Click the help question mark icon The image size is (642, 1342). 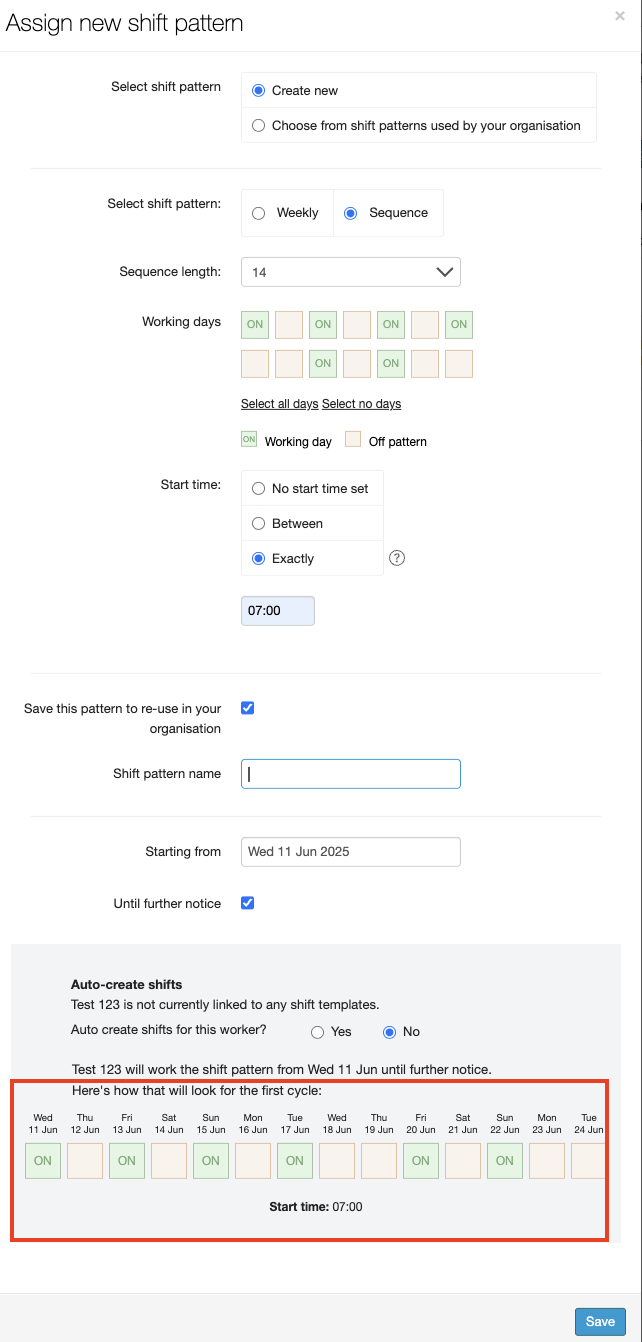click(x=396, y=559)
